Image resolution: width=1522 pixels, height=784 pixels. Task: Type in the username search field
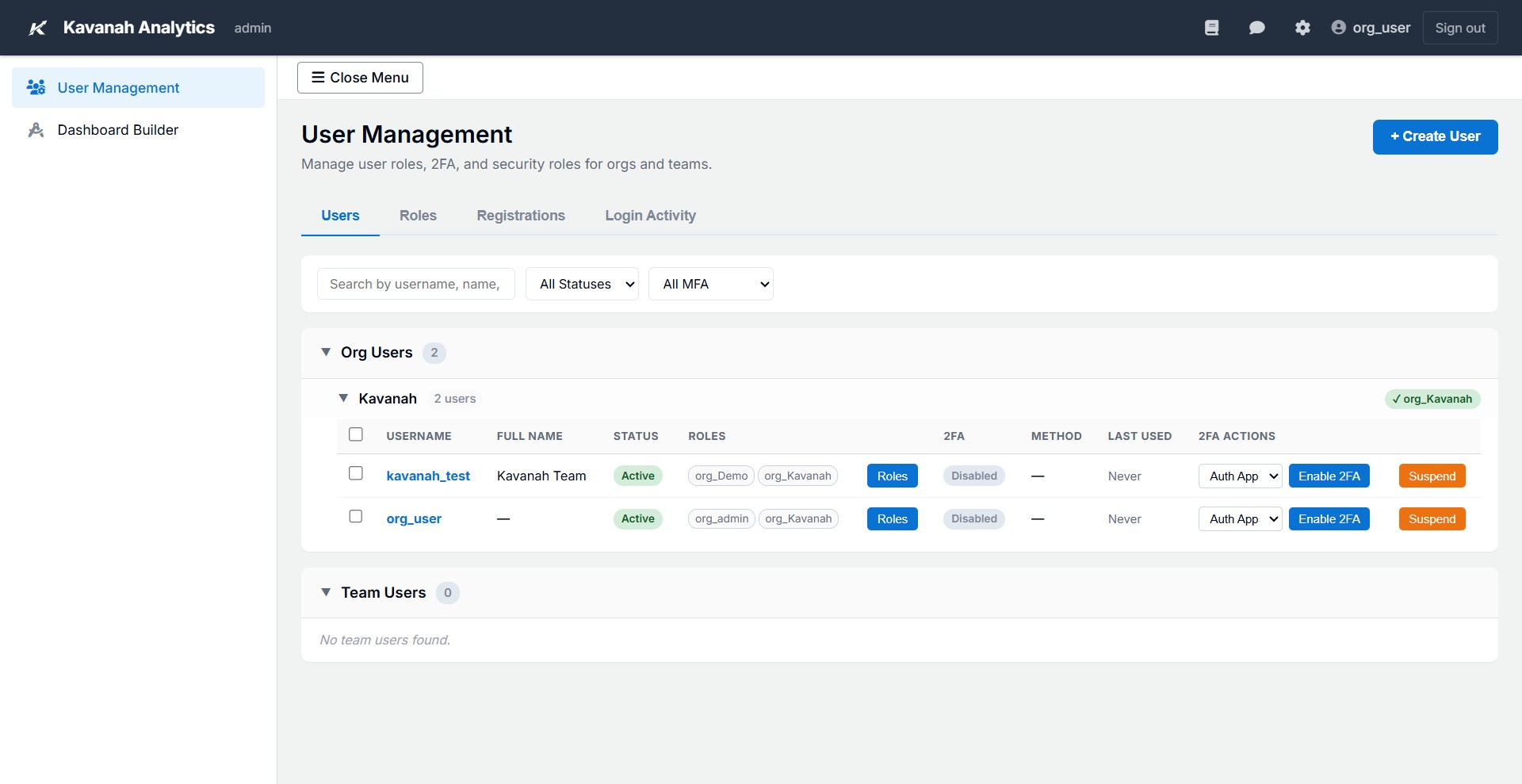[x=415, y=284]
